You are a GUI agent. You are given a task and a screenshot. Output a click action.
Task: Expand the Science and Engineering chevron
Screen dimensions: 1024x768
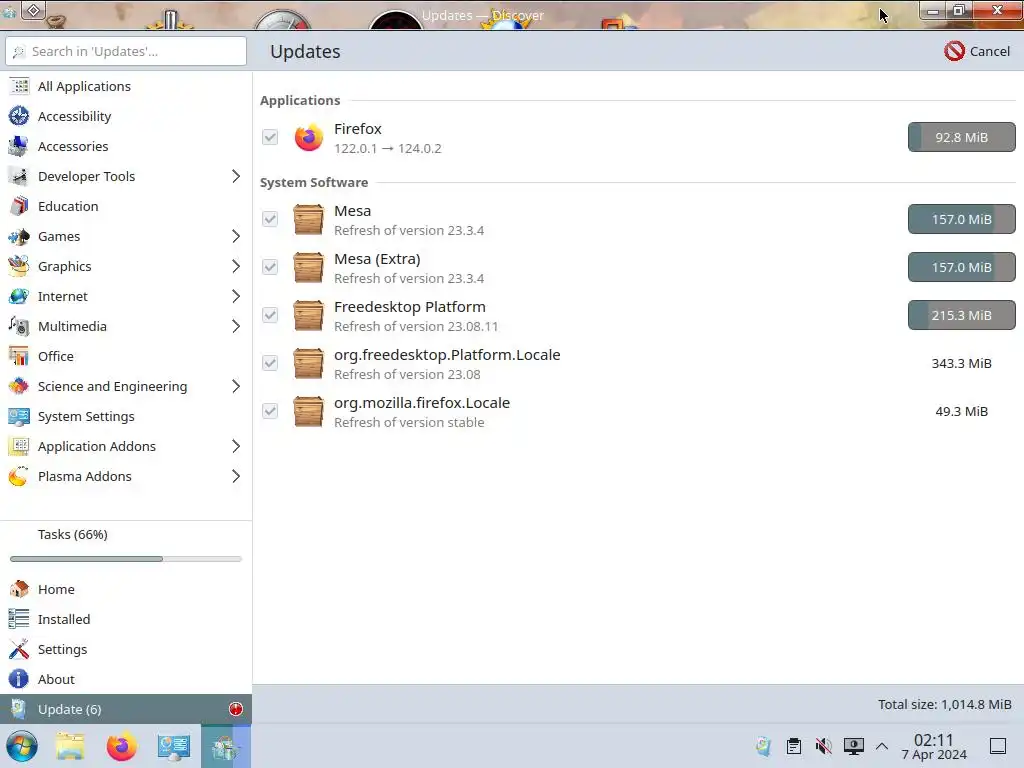pyautogui.click(x=236, y=387)
